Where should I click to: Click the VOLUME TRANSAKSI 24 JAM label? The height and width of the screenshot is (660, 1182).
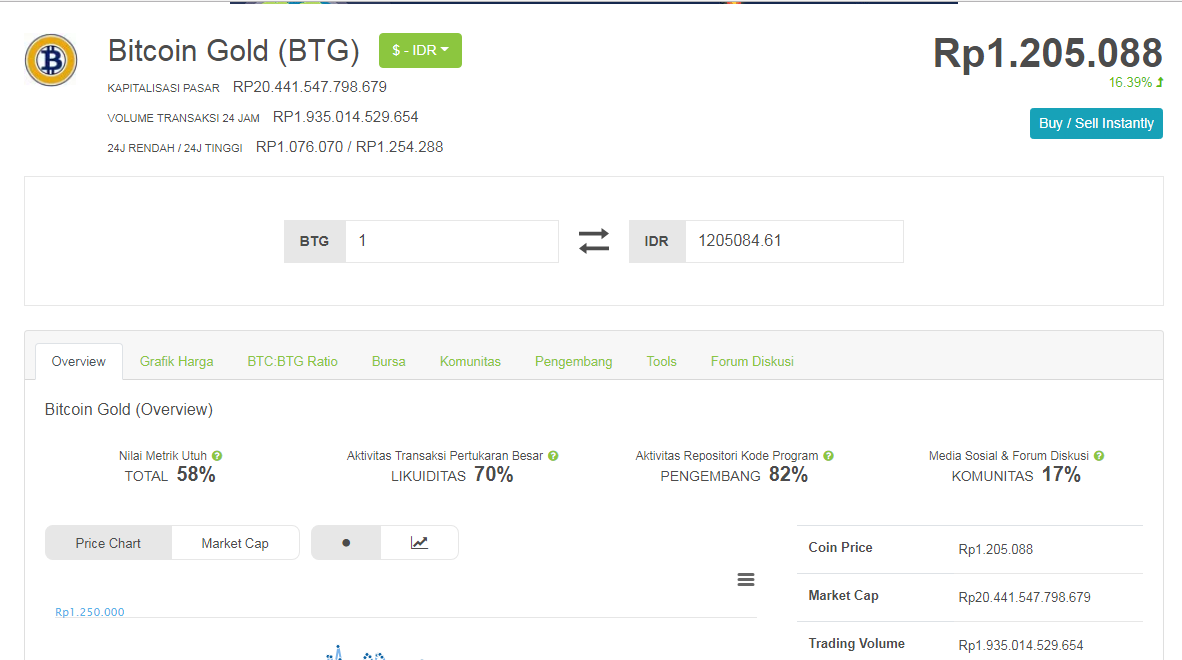(x=183, y=118)
